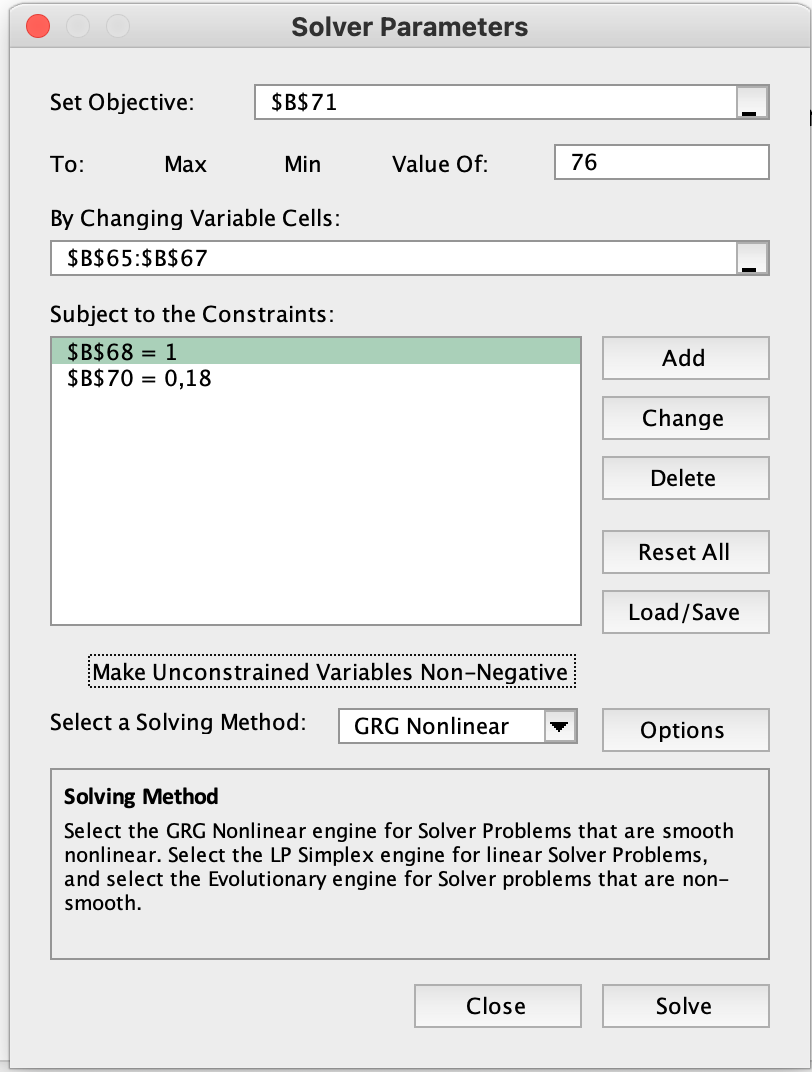Click the Add constraint button
Viewport: 812px width, 1072px height.
pos(686,358)
